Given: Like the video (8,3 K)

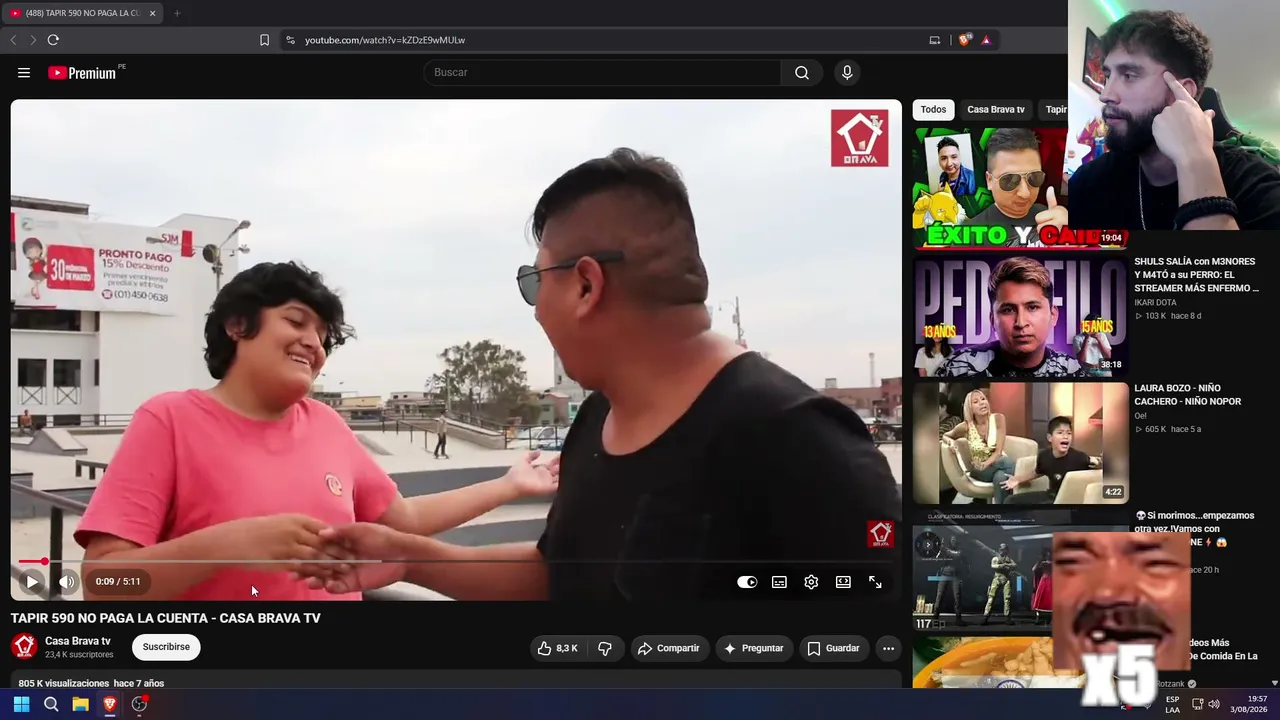Looking at the screenshot, I should [558, 648].
